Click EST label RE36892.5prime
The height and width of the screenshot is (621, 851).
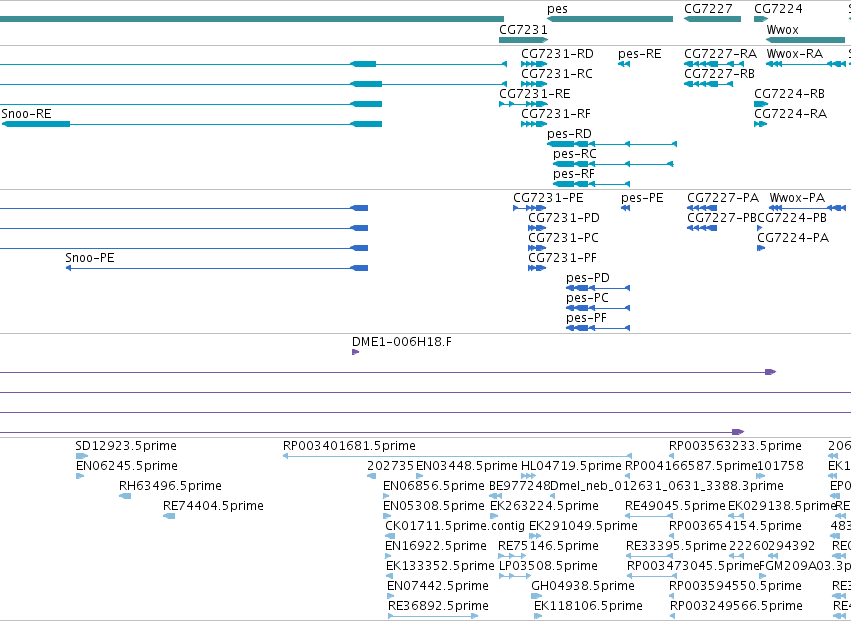(439, 606)
